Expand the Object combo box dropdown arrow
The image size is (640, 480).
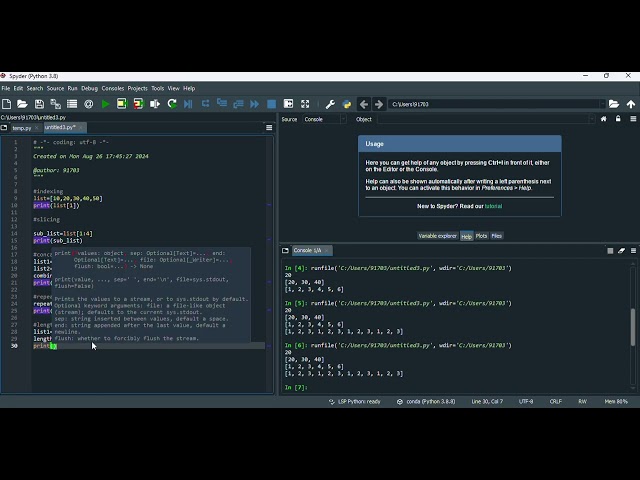coord(591,119)
